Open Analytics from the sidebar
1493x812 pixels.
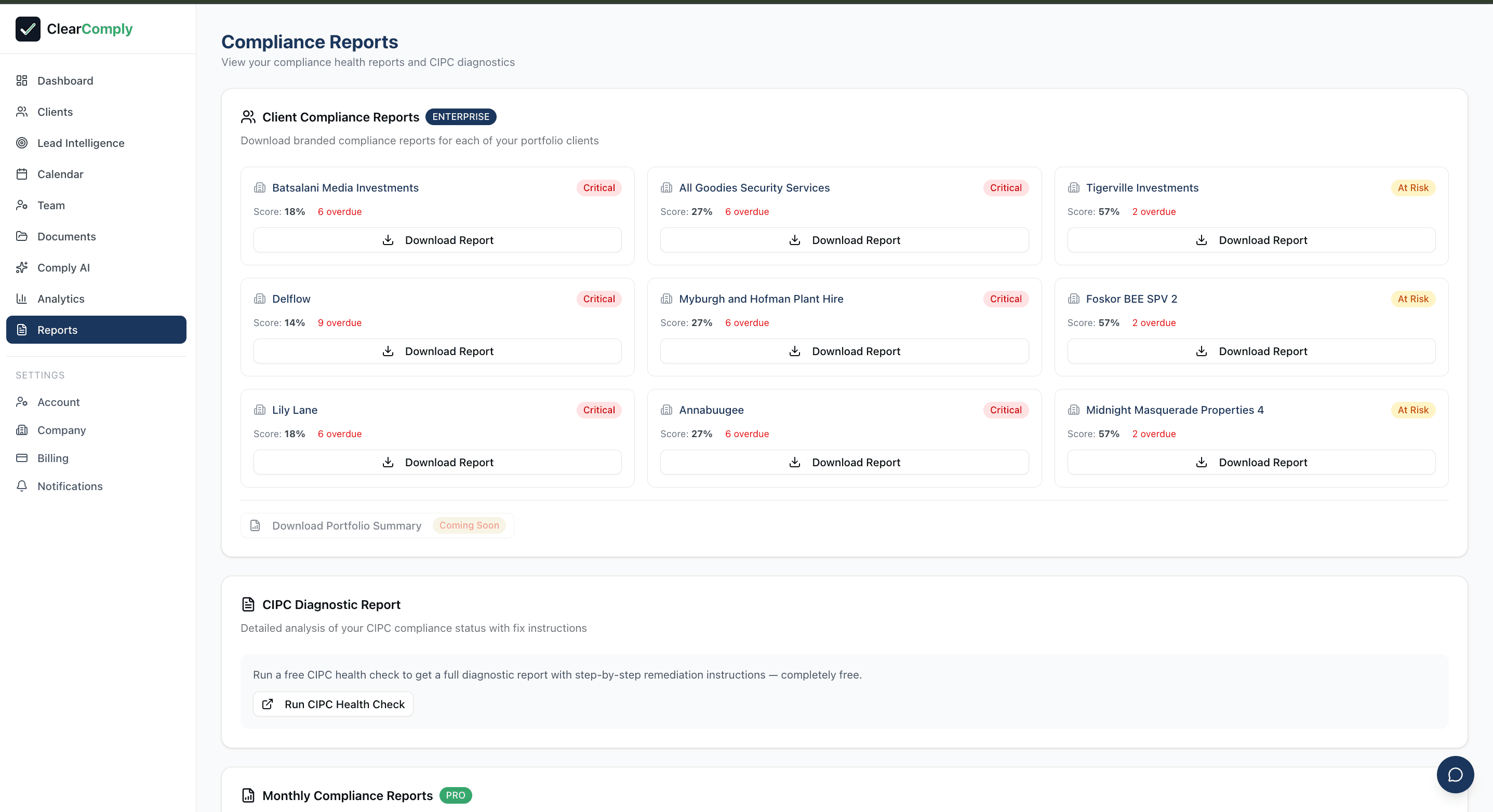[x=96, y=299]
